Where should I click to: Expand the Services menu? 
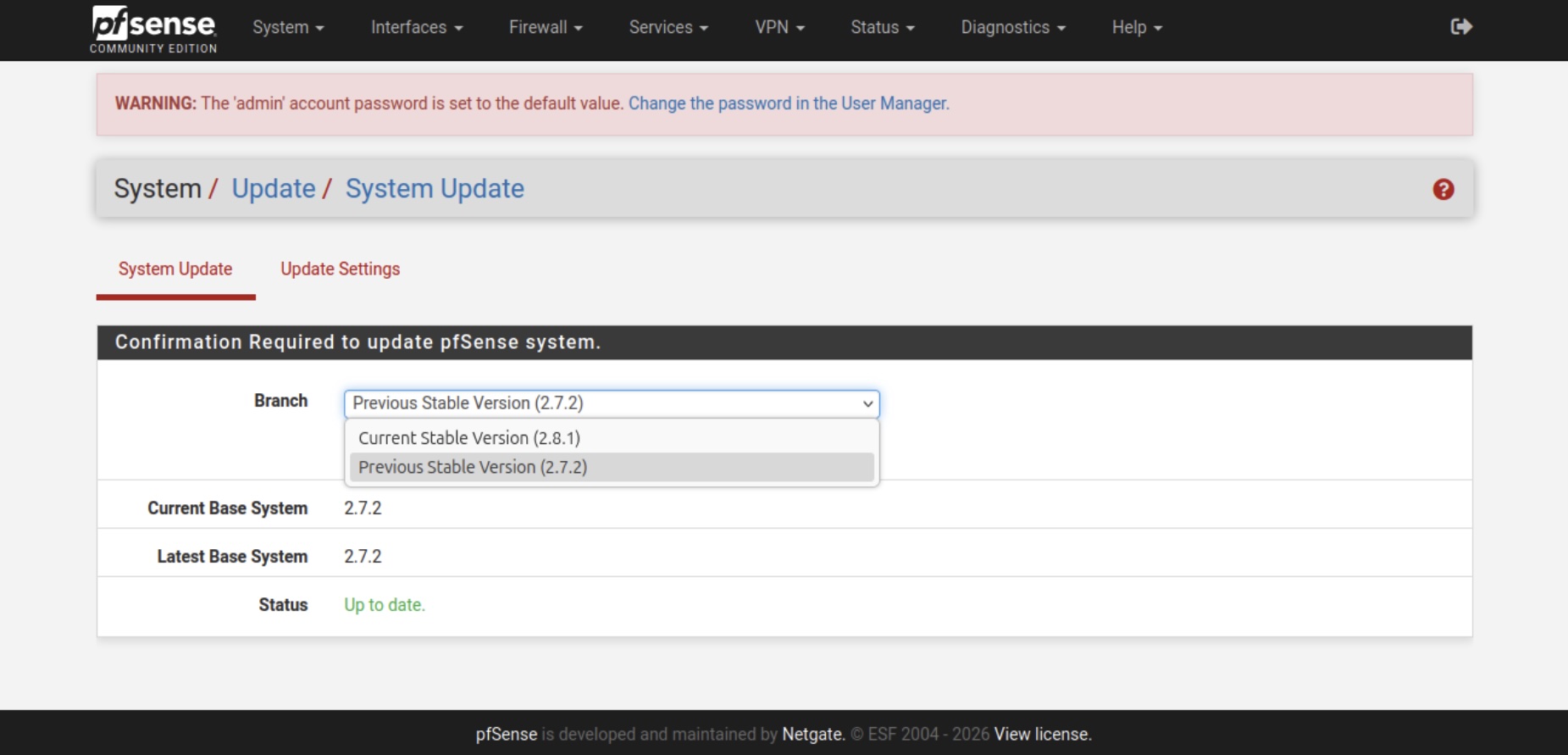tap(668, 27)
